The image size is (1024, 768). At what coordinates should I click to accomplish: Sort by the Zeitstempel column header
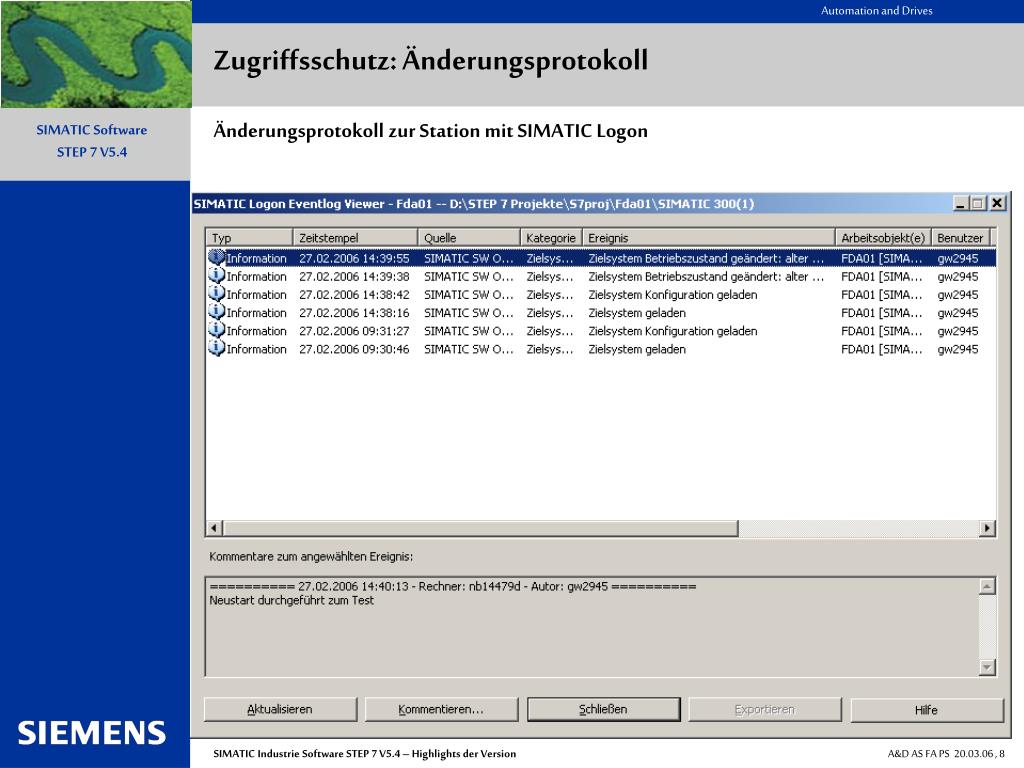tap(355, 238)
